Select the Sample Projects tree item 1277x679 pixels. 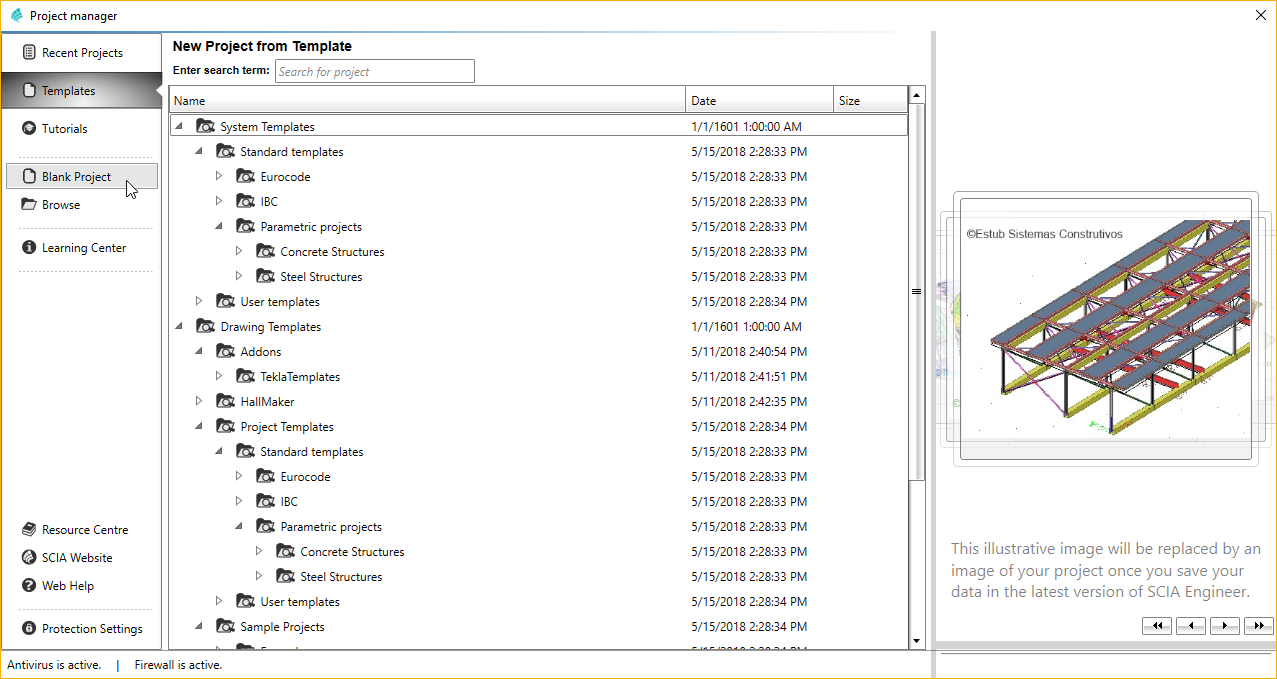[282, 627]
